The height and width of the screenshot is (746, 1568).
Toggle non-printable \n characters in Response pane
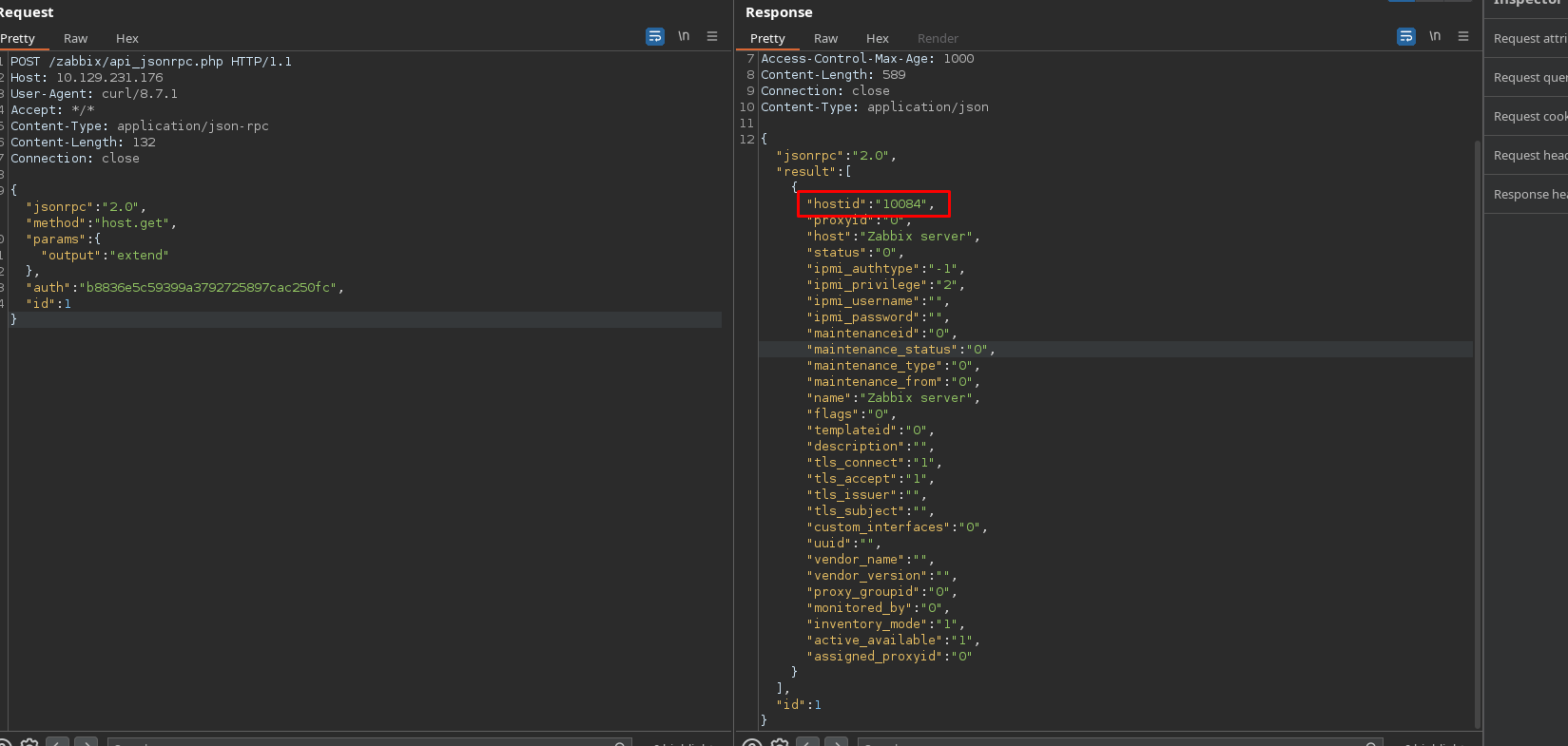[1435, 36]
